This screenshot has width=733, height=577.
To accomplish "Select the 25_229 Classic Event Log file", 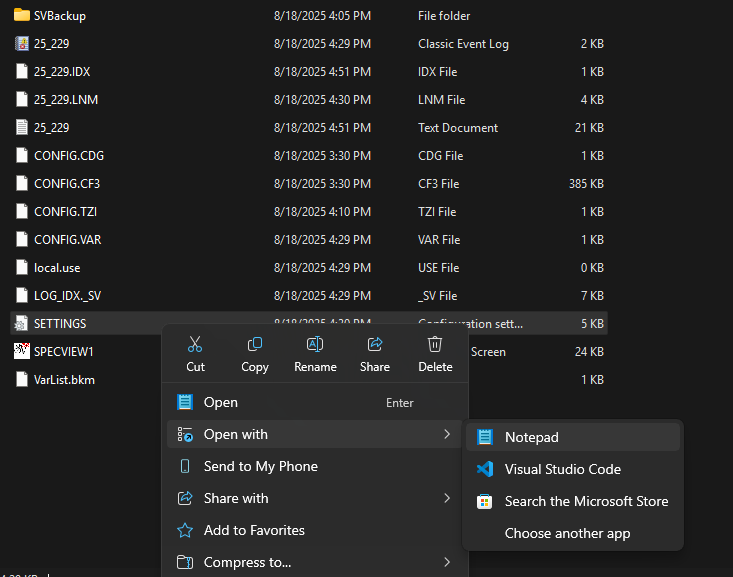I will coord(51,44).
